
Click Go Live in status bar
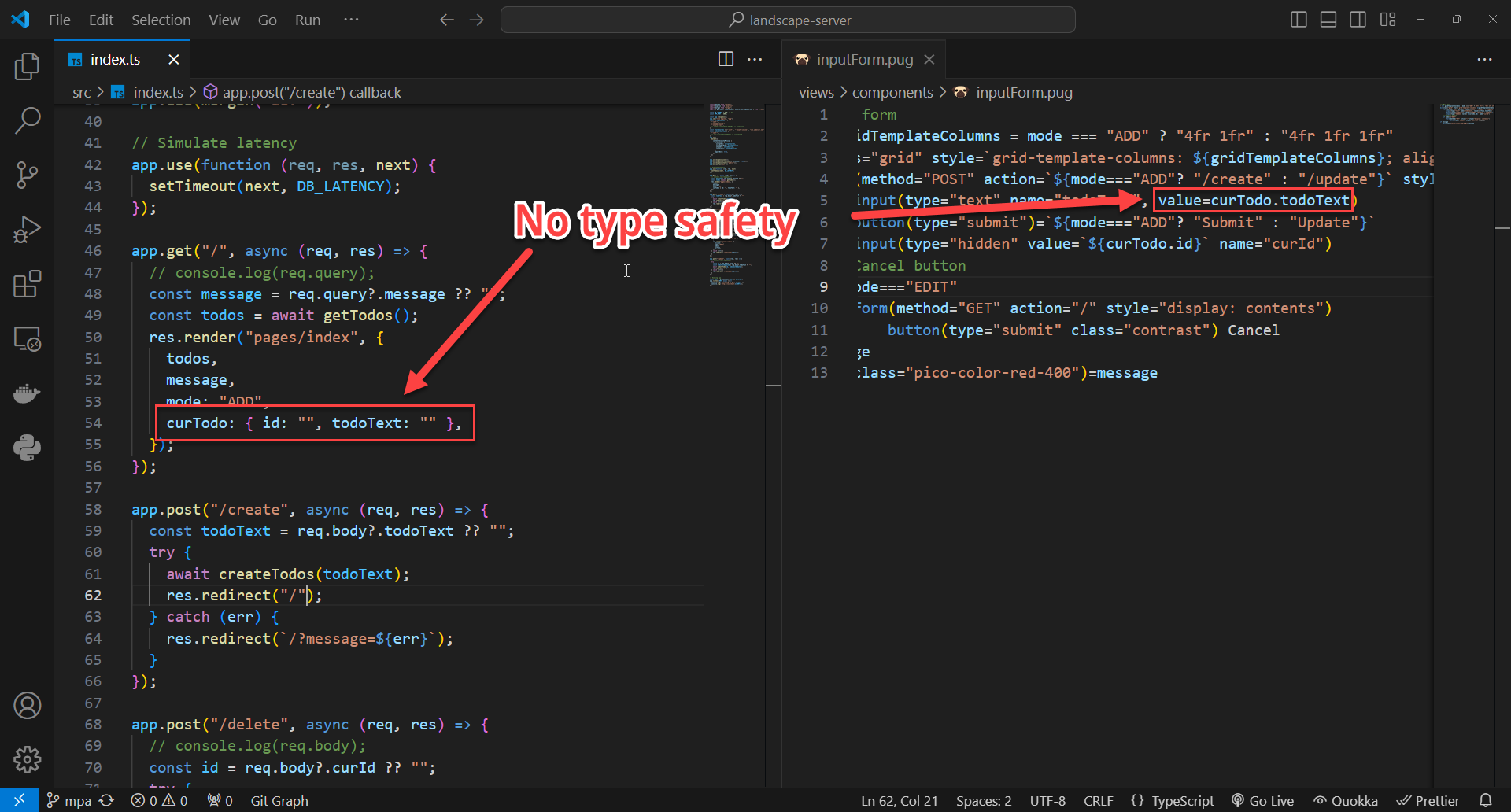point(1262,800)
